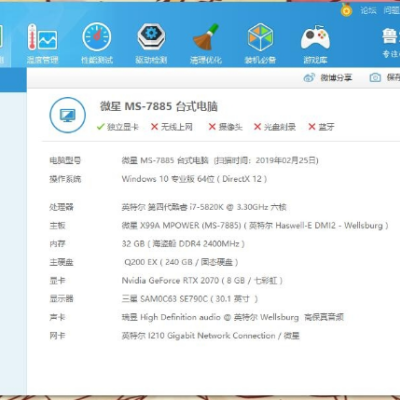Screen dimensions: 400x400
Task: Click the 32 GB DDR4 2400MHz value
Action: coord(183,244)
